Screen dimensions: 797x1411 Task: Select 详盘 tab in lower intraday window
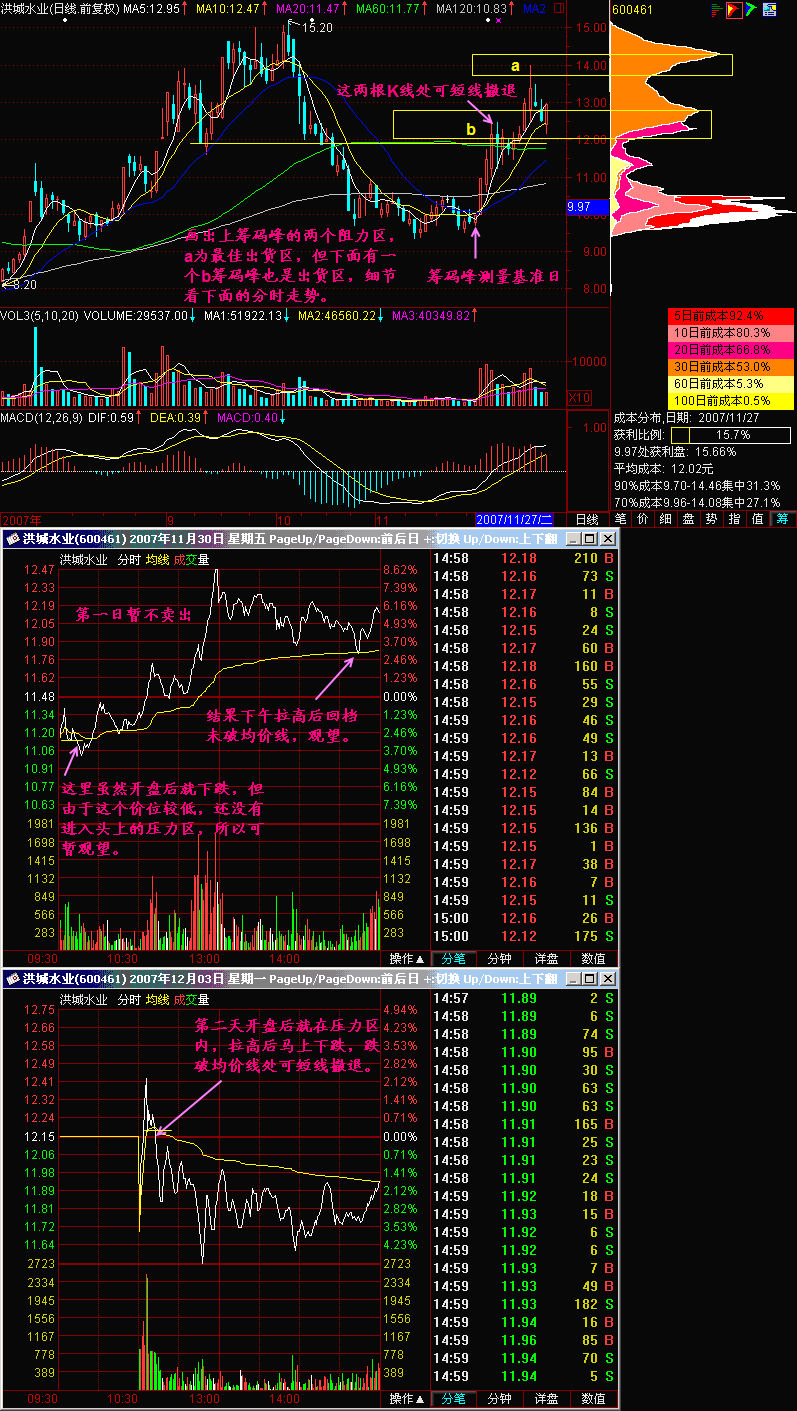tap(546, 1398)
